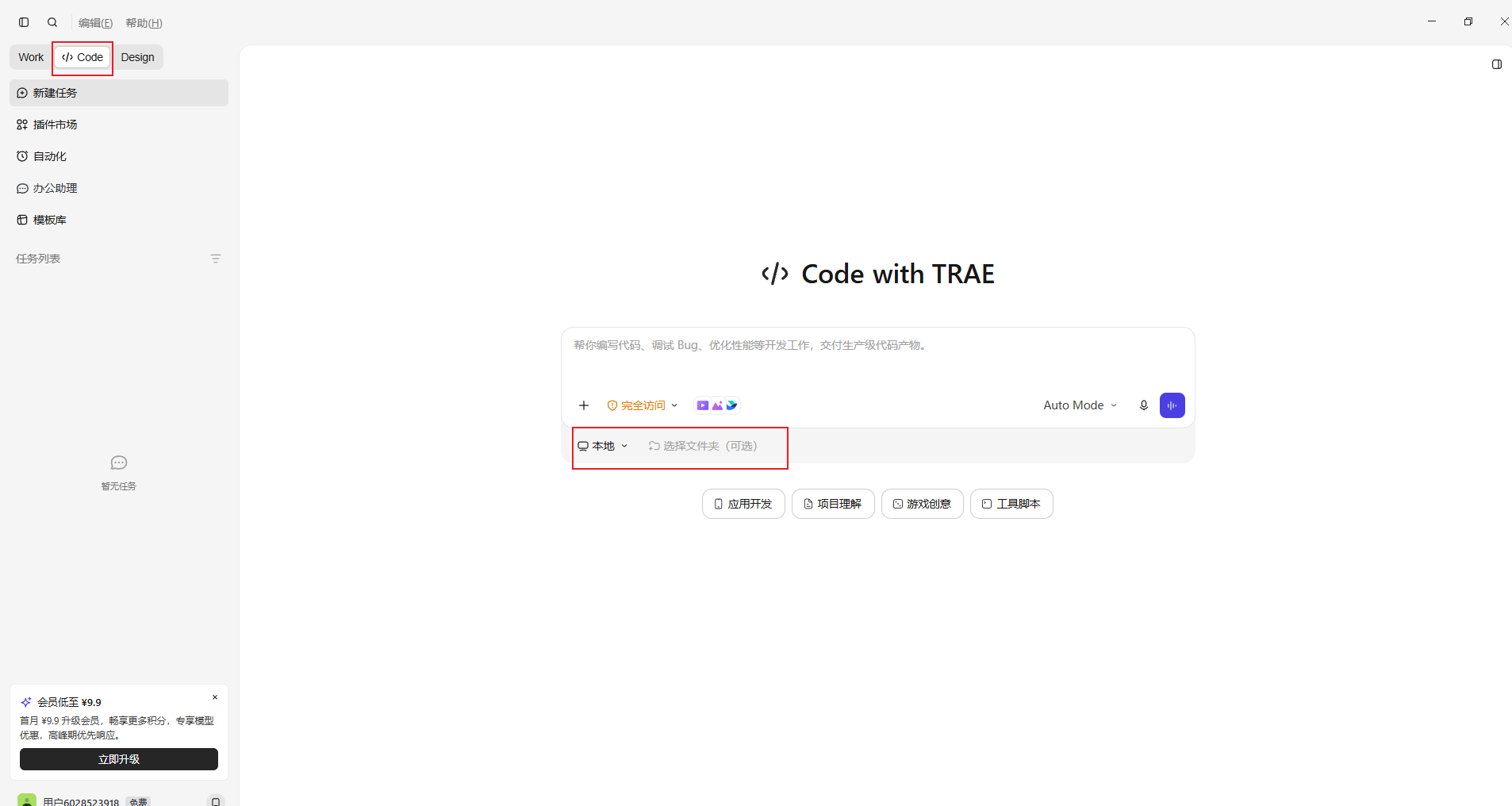Click the colored tool icons cluster
The image size is (1512, 806).
point(717,405)
